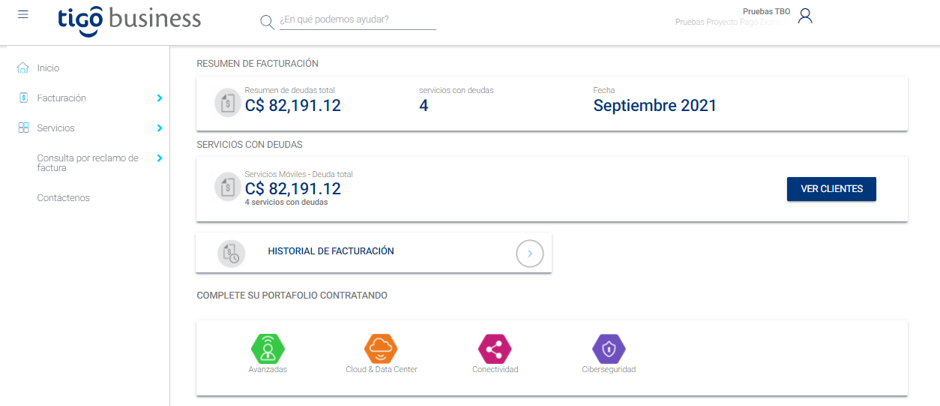Click the '4 servicios con deudas' text
940x406 pixels.
(286, 203)
